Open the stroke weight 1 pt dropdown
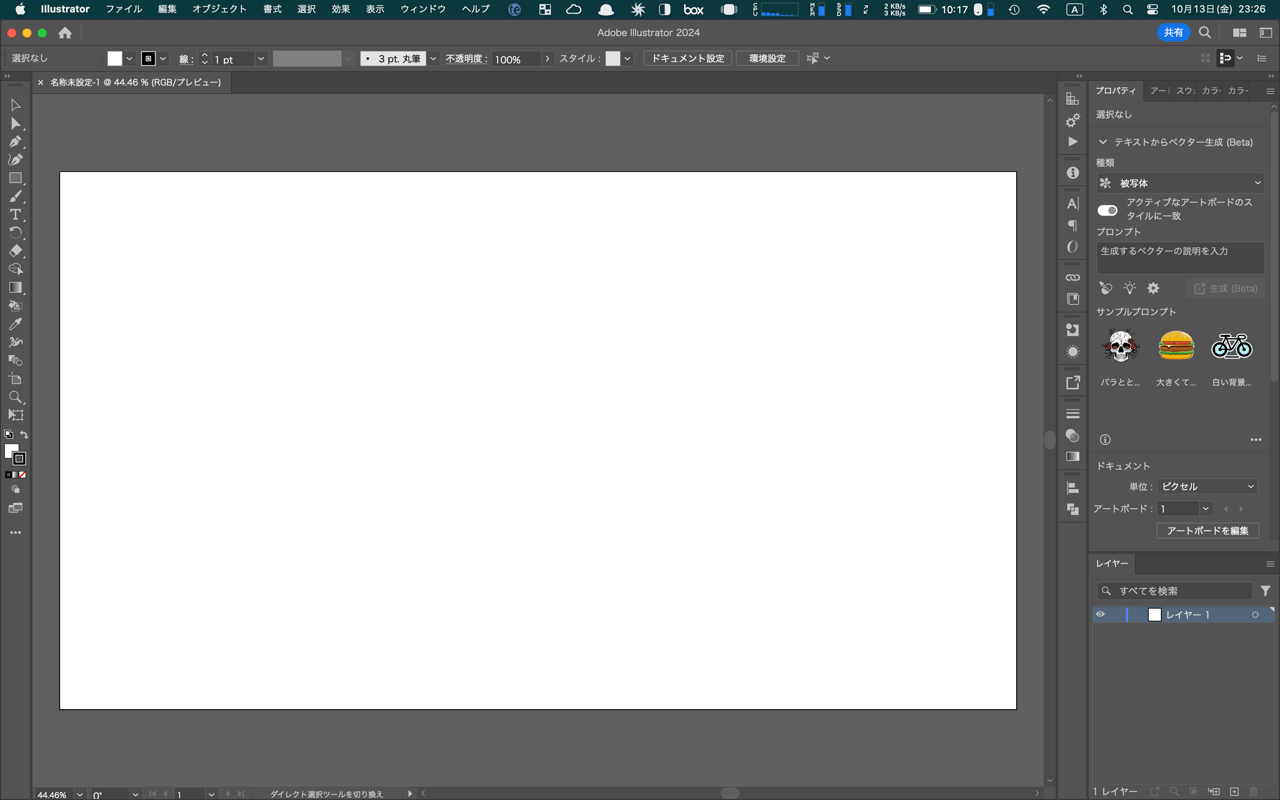This screenshot has width=1280, height=800. click(261, 59)
